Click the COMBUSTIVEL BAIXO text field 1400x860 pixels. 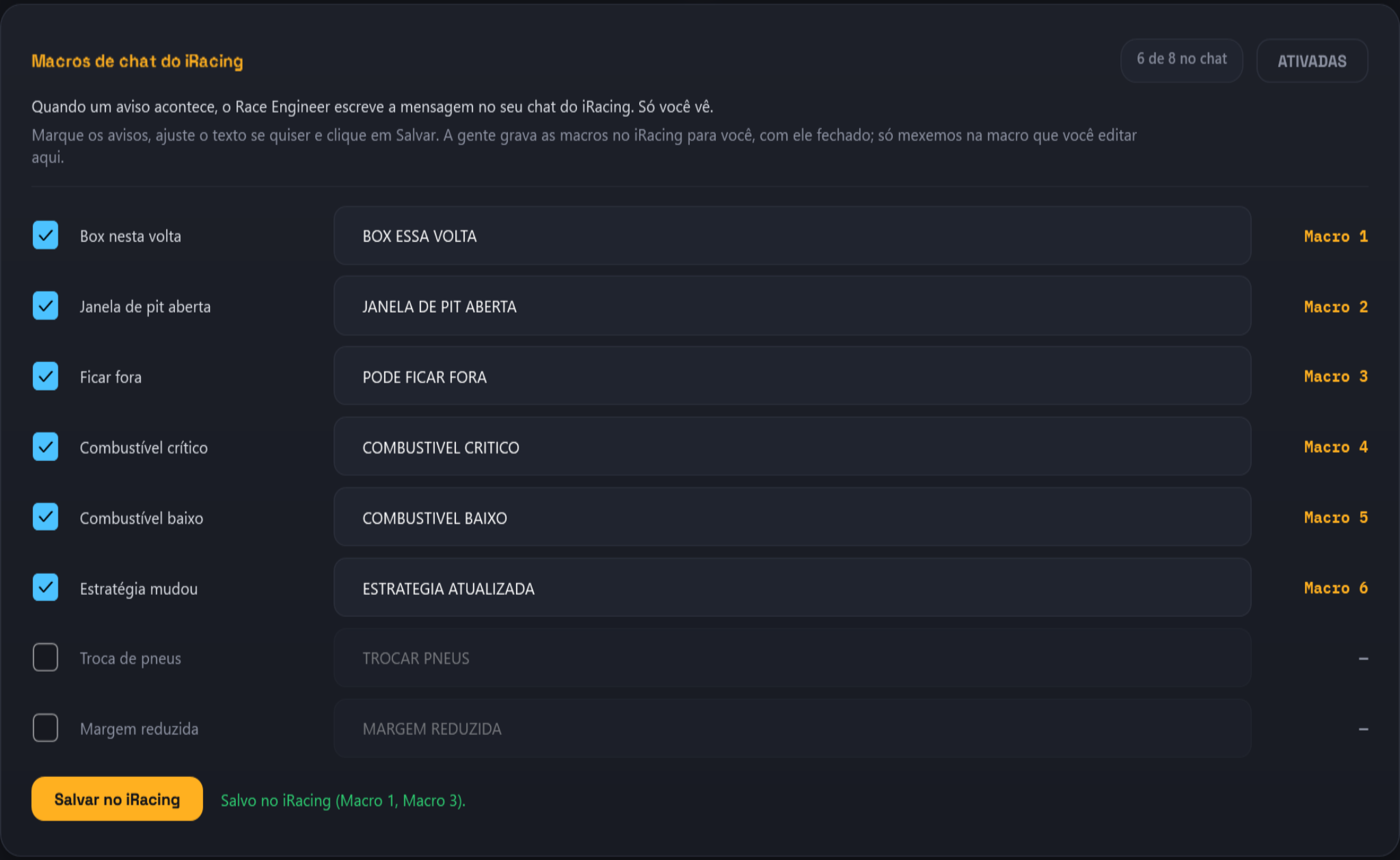792,517
